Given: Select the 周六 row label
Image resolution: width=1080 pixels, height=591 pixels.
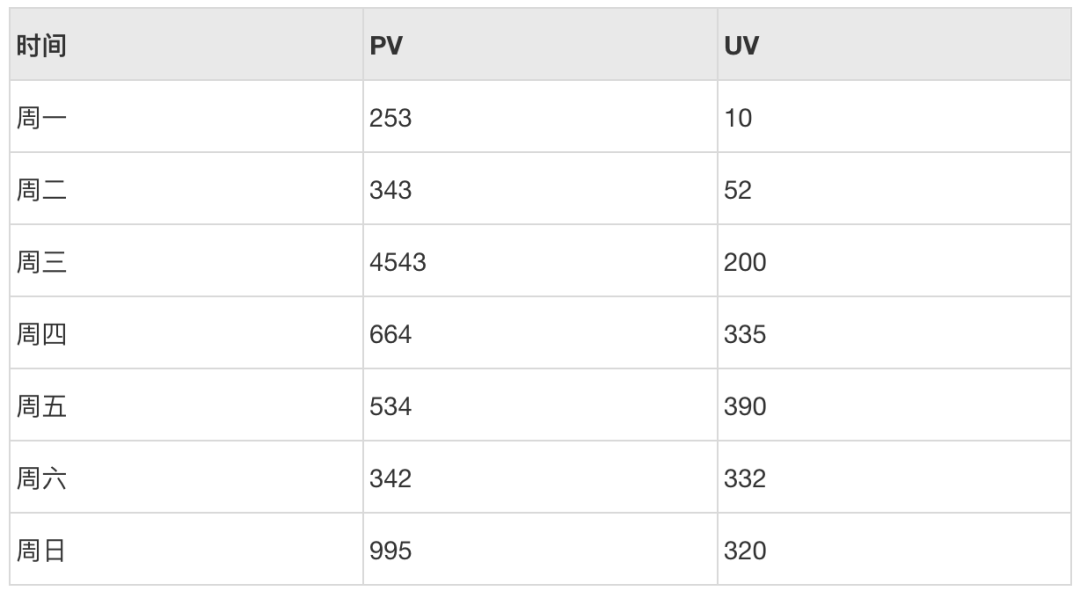Looking at the screenshot, I should [41, 478].
